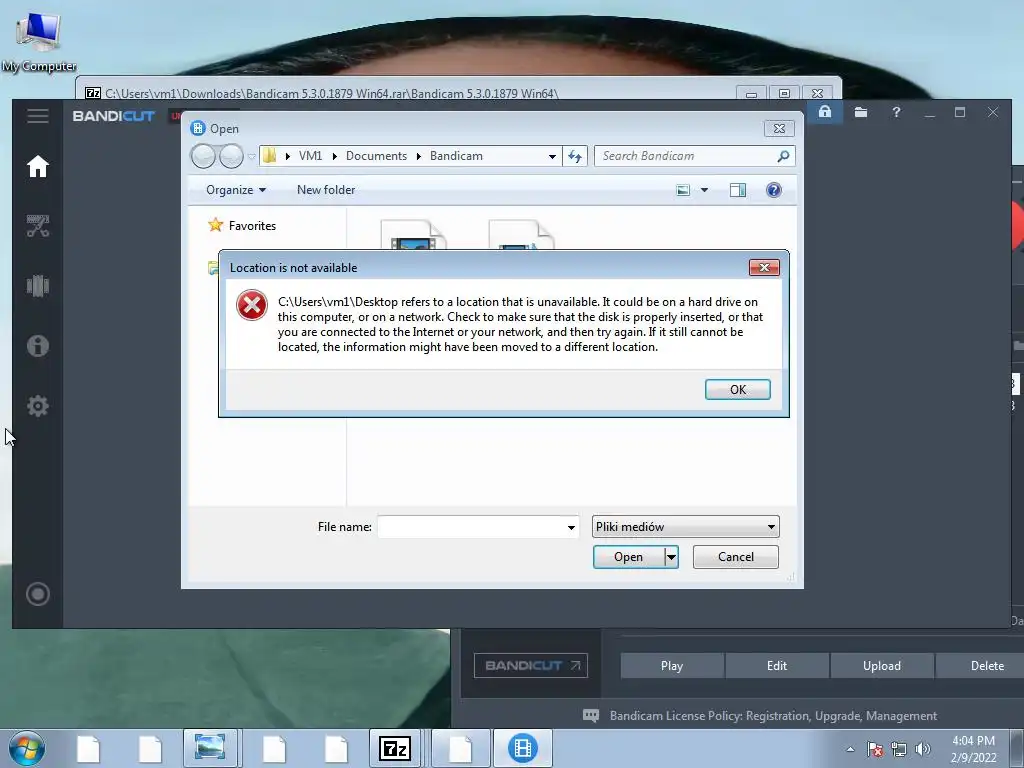Expand the address bar history dropdown

click(x=552, y=156)
